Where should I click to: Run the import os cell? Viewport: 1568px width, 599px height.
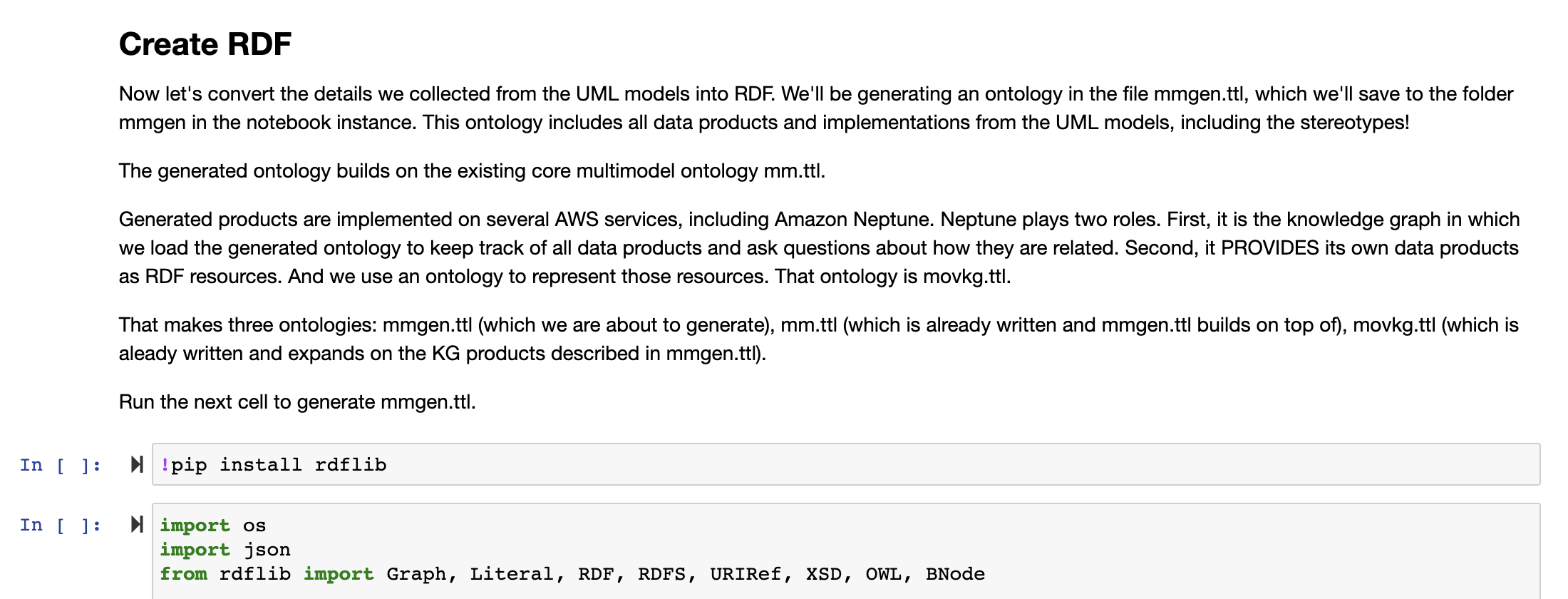pyautogui.click(x=137, y=525)
